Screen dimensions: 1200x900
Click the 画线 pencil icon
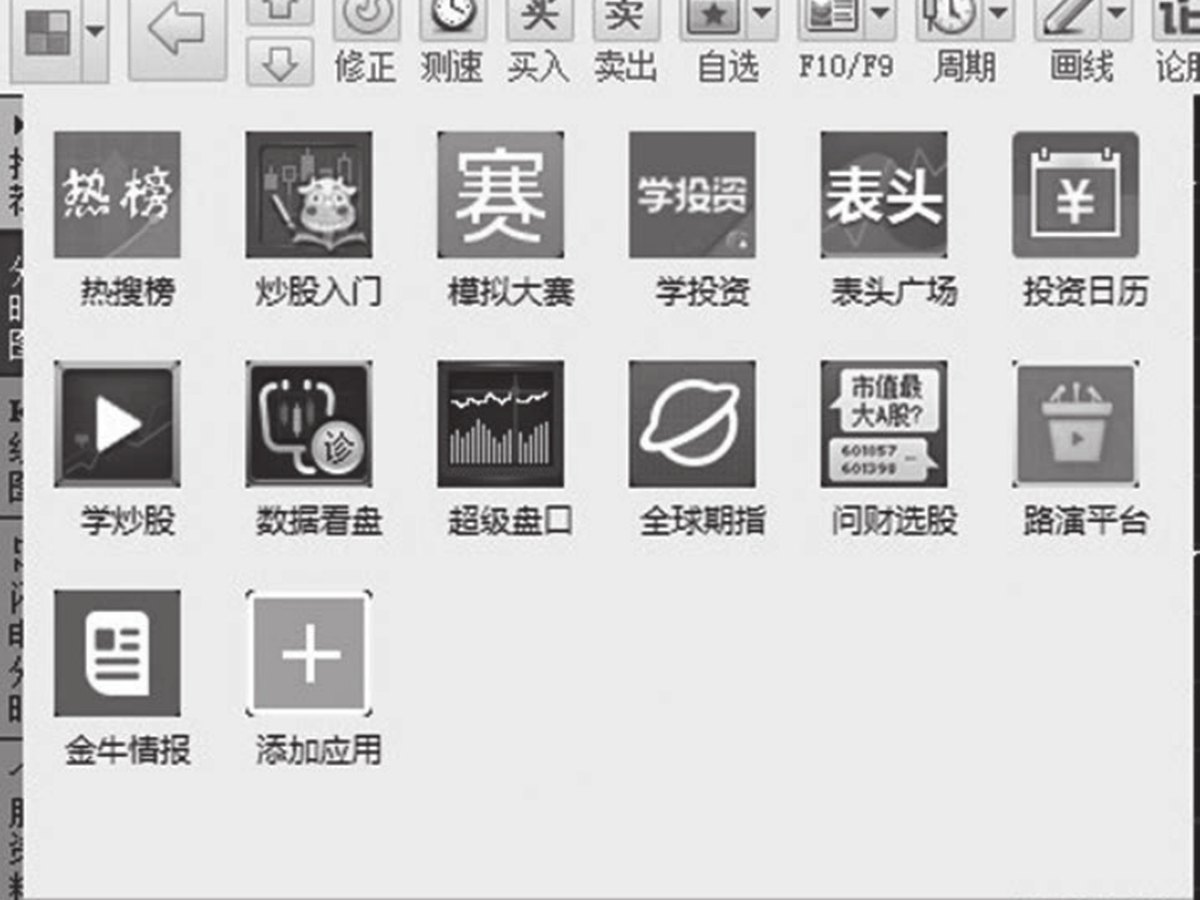coord(1067,18)
